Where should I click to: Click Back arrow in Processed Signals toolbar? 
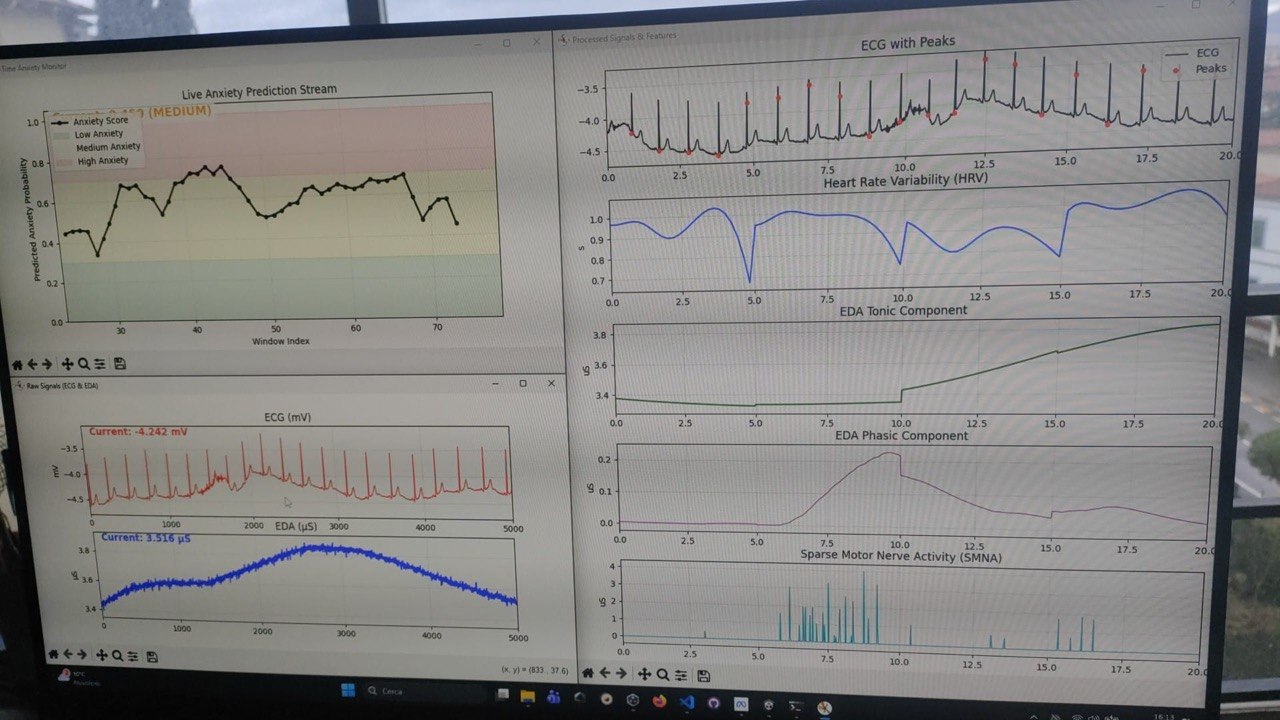pos(605,673)
